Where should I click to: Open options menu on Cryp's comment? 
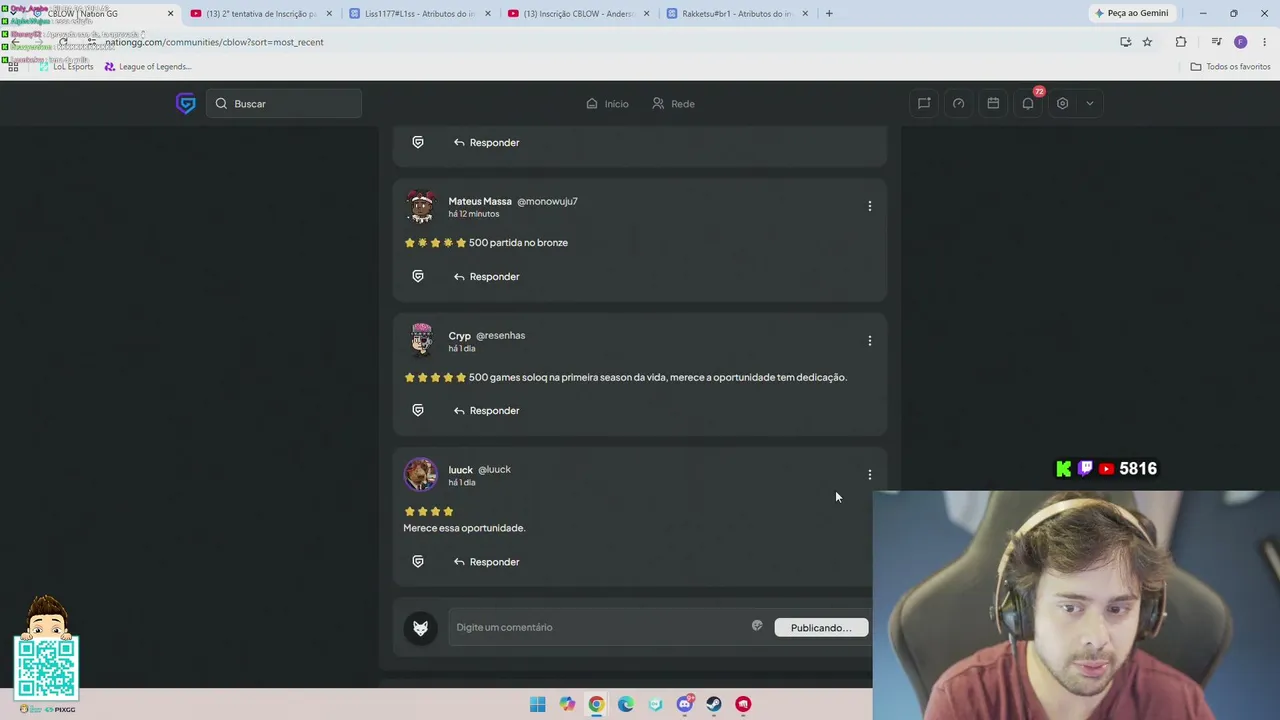tap(869, 340)
